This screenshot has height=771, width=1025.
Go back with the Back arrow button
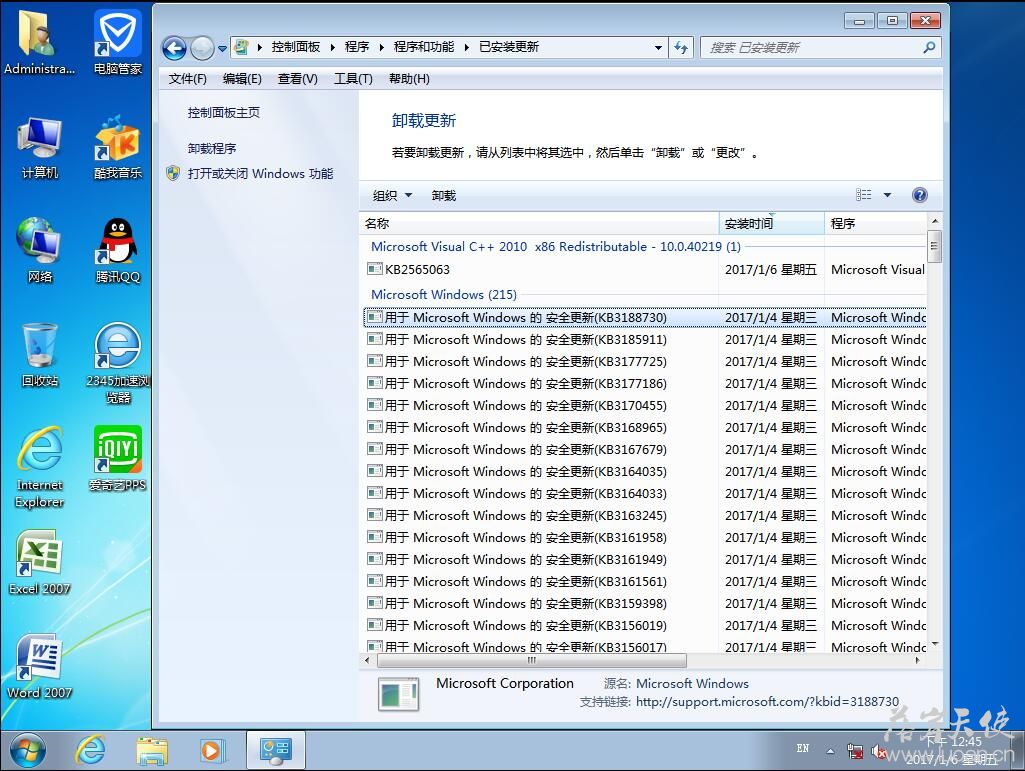pos(174,48)
